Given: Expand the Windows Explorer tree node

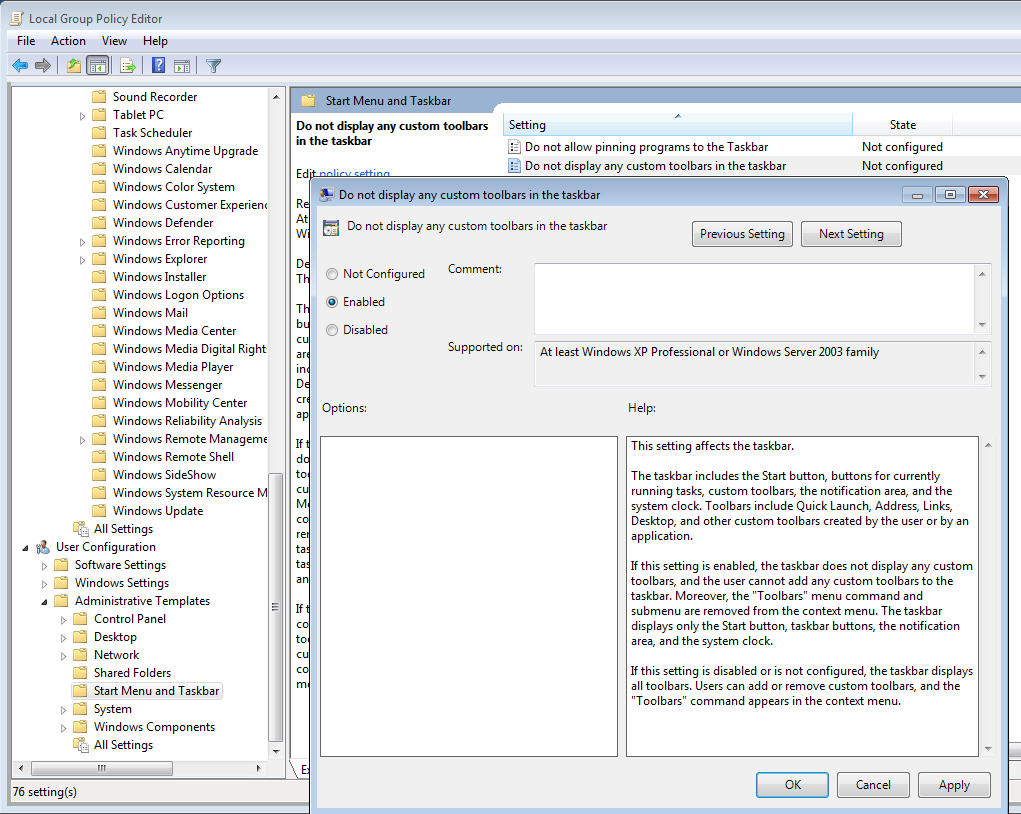Looking at the screenshot, I should pyautogui.click(x=82, y=260).
